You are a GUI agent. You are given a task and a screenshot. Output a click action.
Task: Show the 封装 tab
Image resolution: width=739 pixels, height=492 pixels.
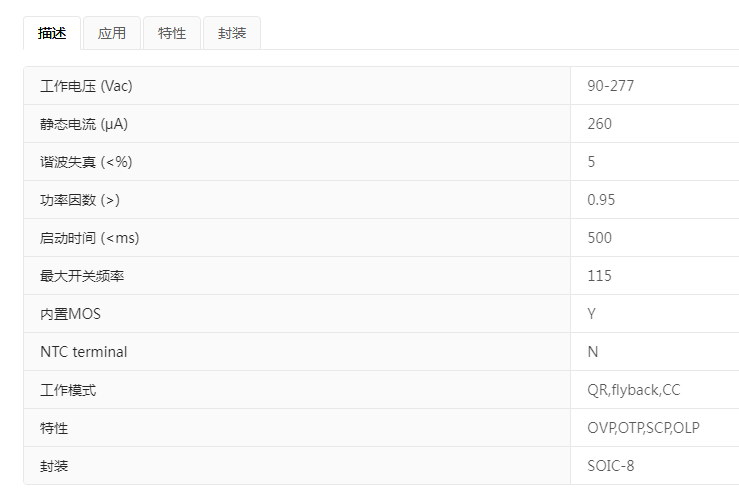[x=232, y=33]
